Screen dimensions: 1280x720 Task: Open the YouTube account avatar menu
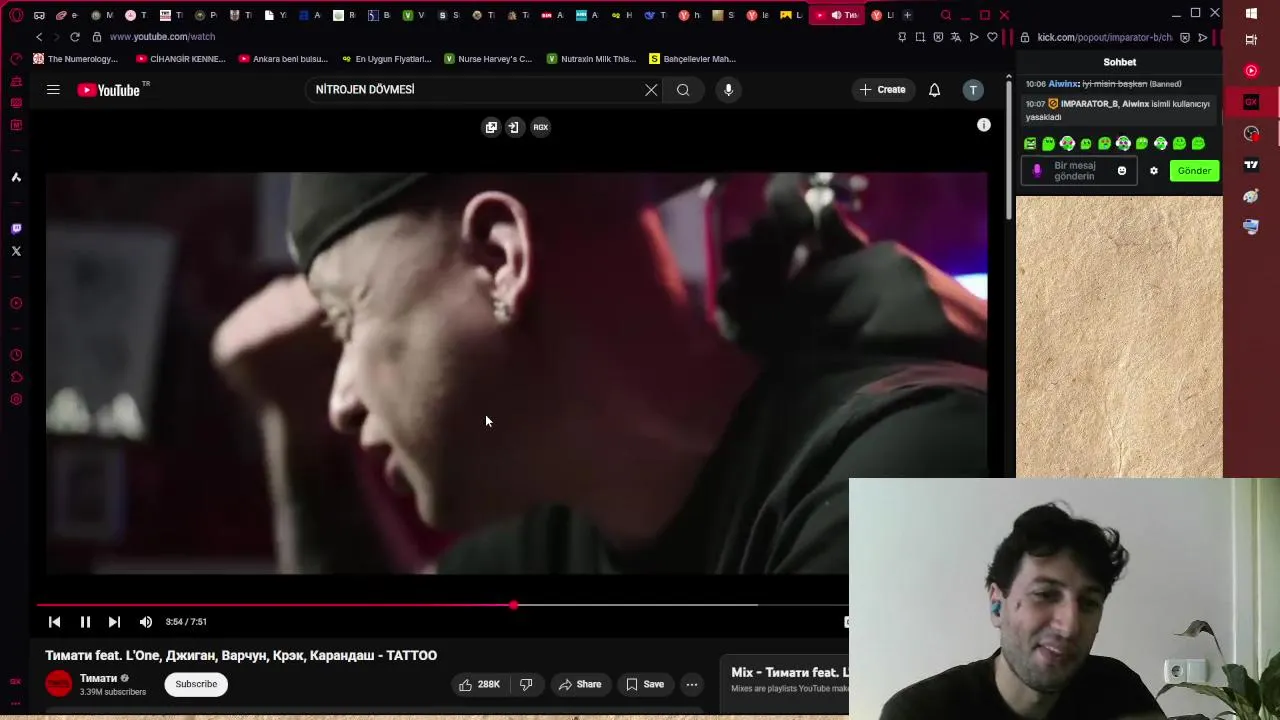pos(973,90)
